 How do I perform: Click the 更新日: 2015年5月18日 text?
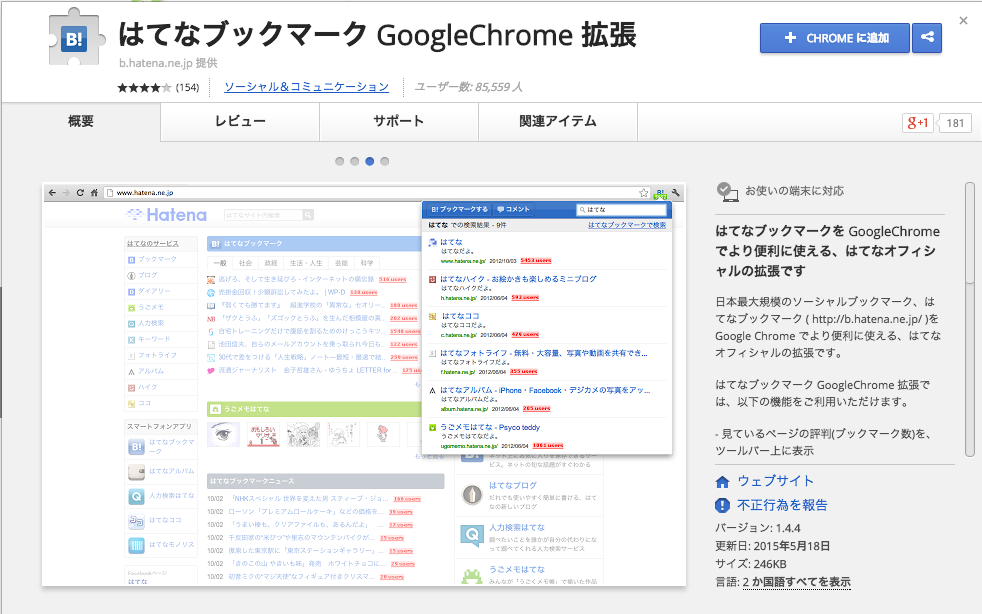(x=773, y=546)
